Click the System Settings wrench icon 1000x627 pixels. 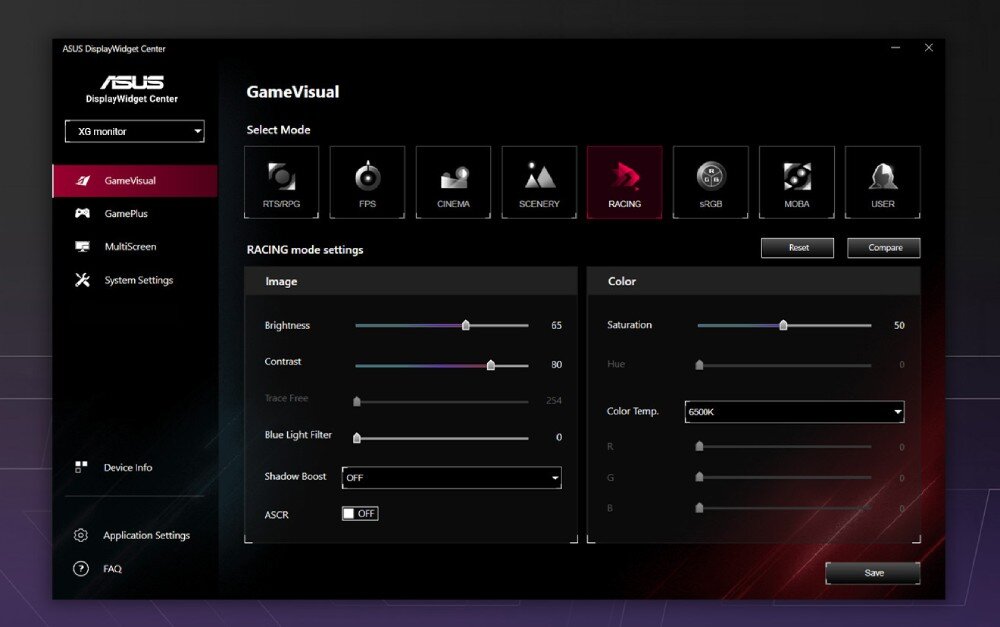point(82,280)
